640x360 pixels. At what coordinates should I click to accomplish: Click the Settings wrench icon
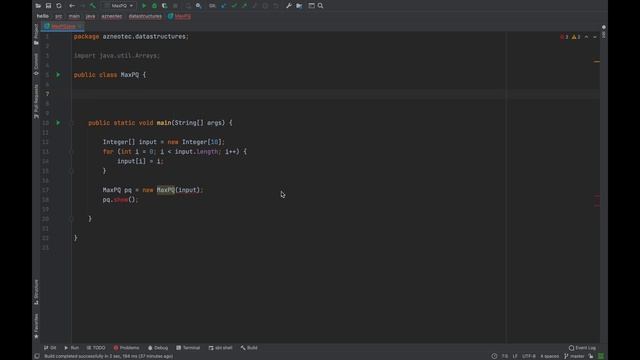click(x=289, y=6)
